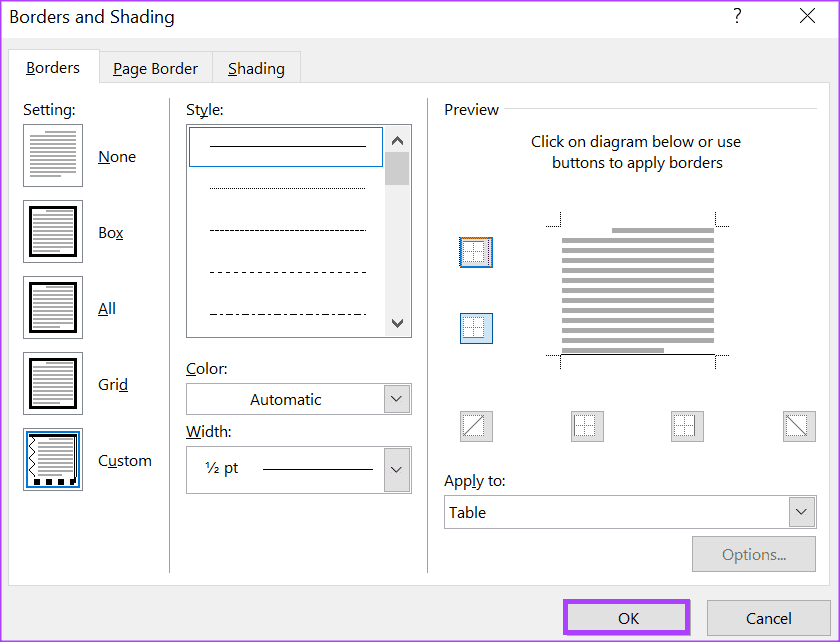Viewport: 840px width, 642px height.
Task: Switch to the Borders tab
Action: (53, 68)
